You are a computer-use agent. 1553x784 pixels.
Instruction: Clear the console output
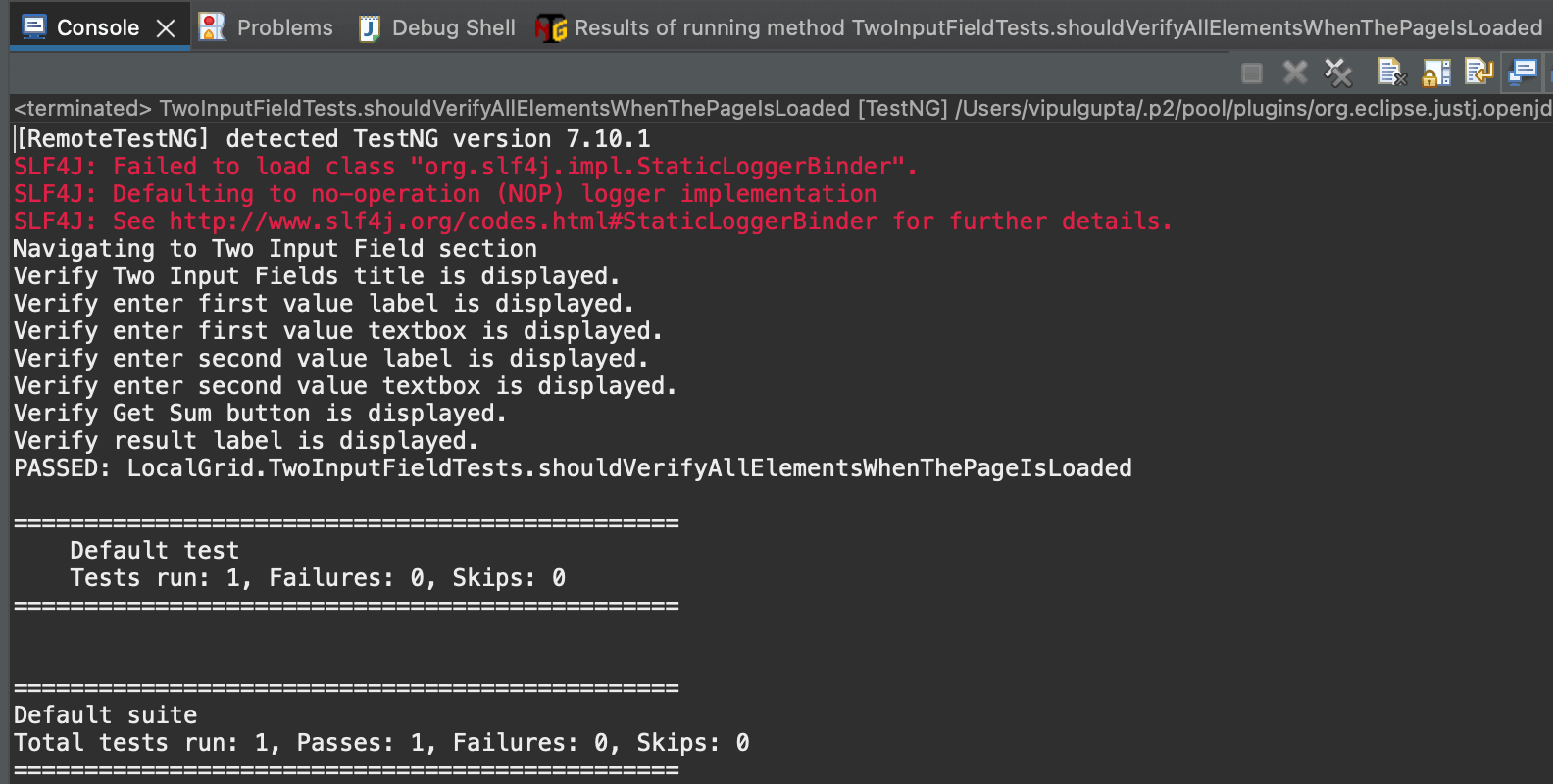[1392, 73]
